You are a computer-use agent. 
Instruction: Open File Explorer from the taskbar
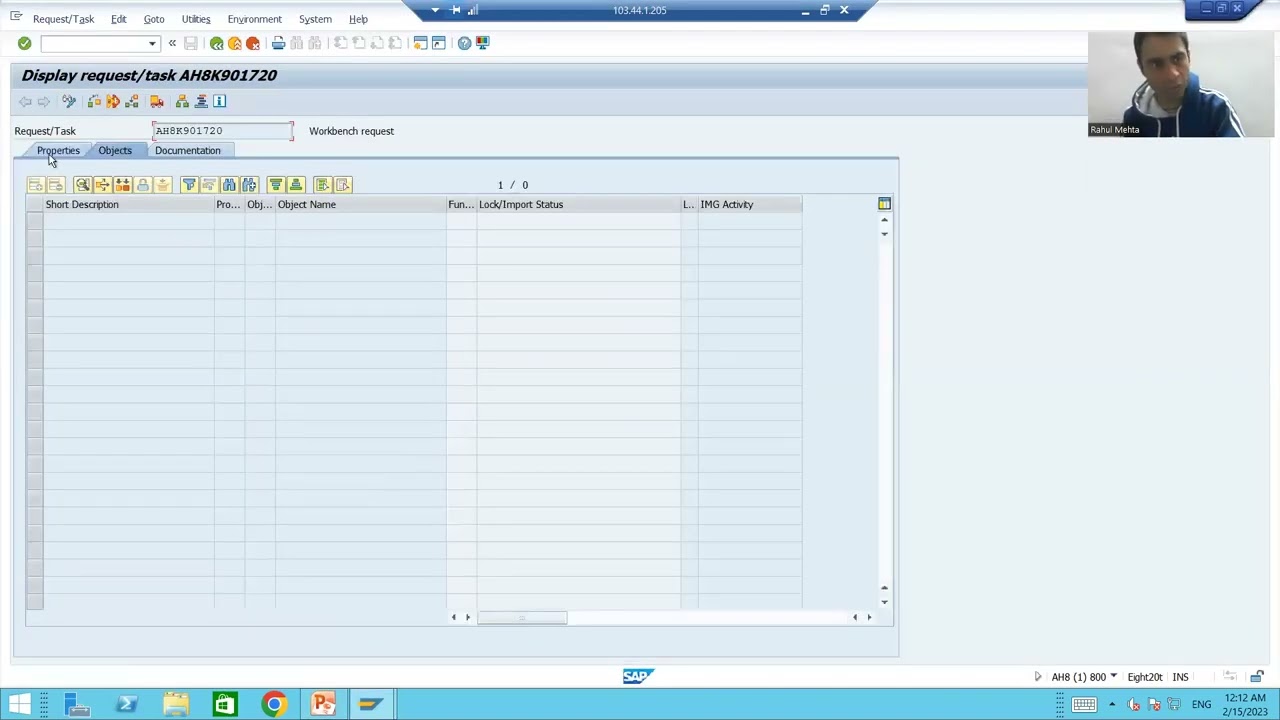[175, 704]
